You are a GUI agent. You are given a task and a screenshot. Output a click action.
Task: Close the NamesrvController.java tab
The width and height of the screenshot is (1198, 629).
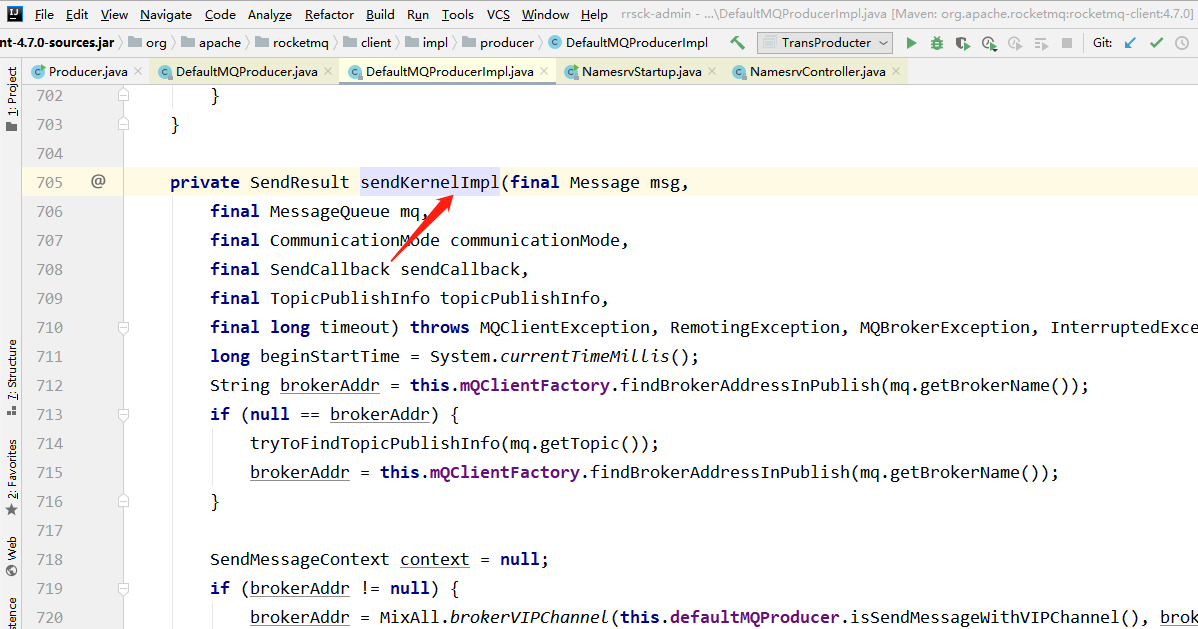click(x=896, y=71)
